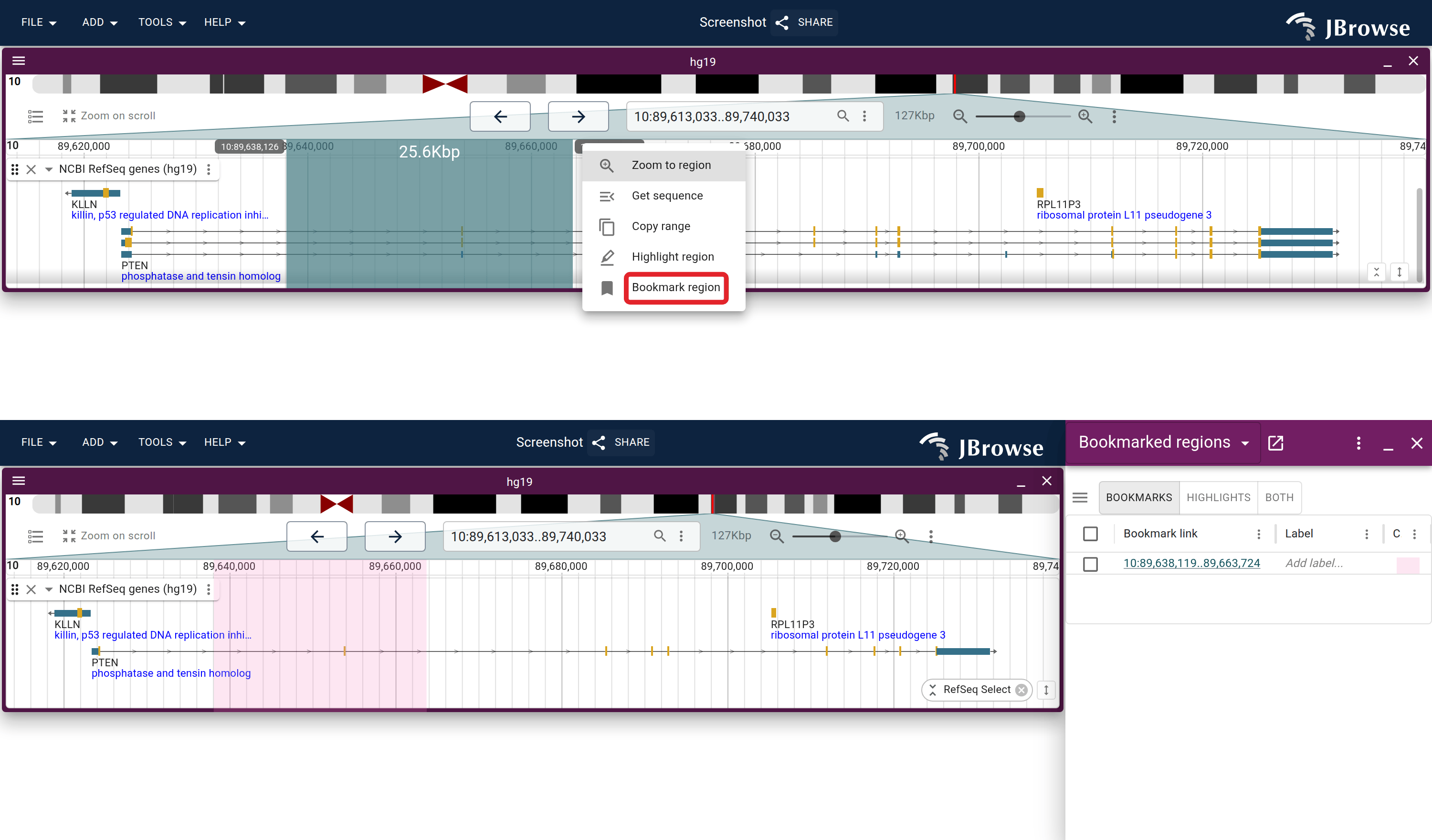1432x840 pixels.
Task: Open the FILE menu in the top window
Action: coord(39,22)
